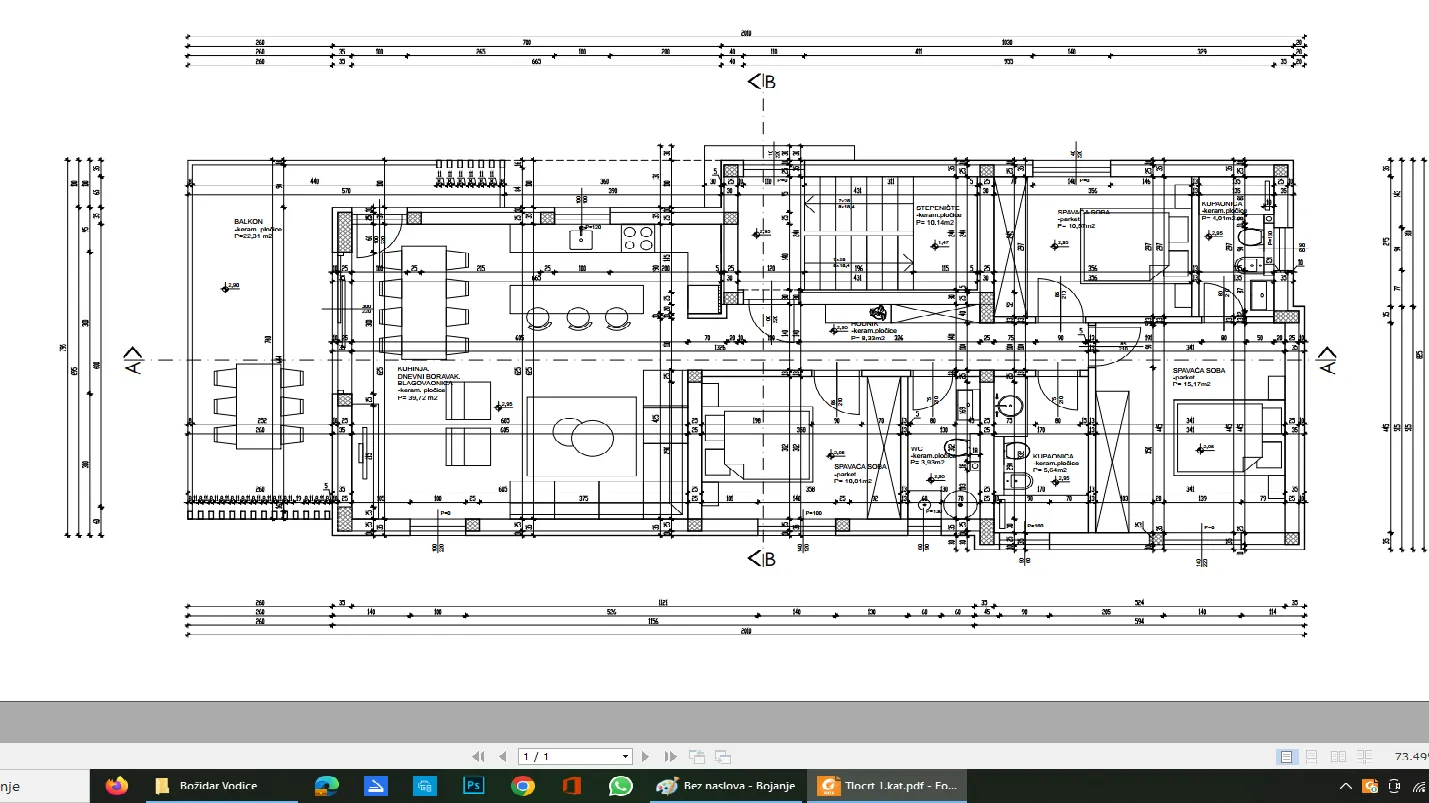Click the zoom percentage field

[1411, 757]
